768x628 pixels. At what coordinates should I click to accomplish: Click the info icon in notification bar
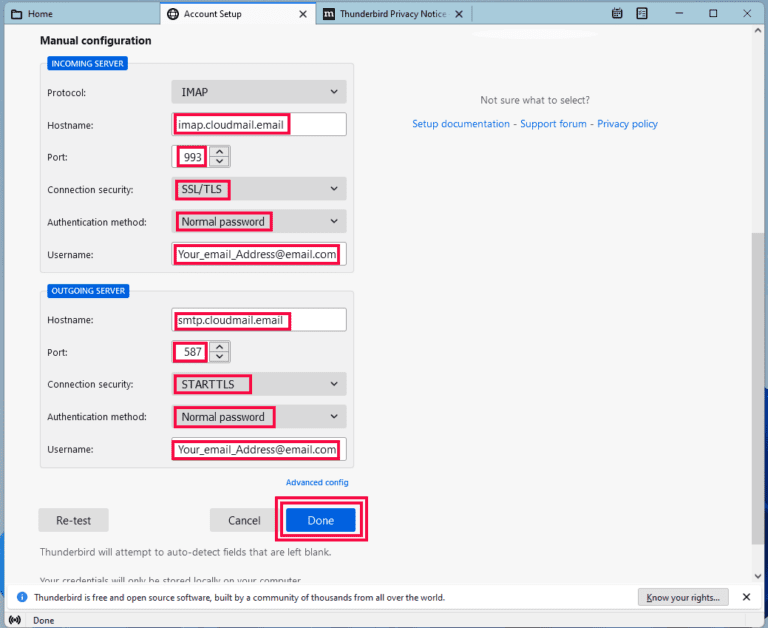click(x=22, y=597)
